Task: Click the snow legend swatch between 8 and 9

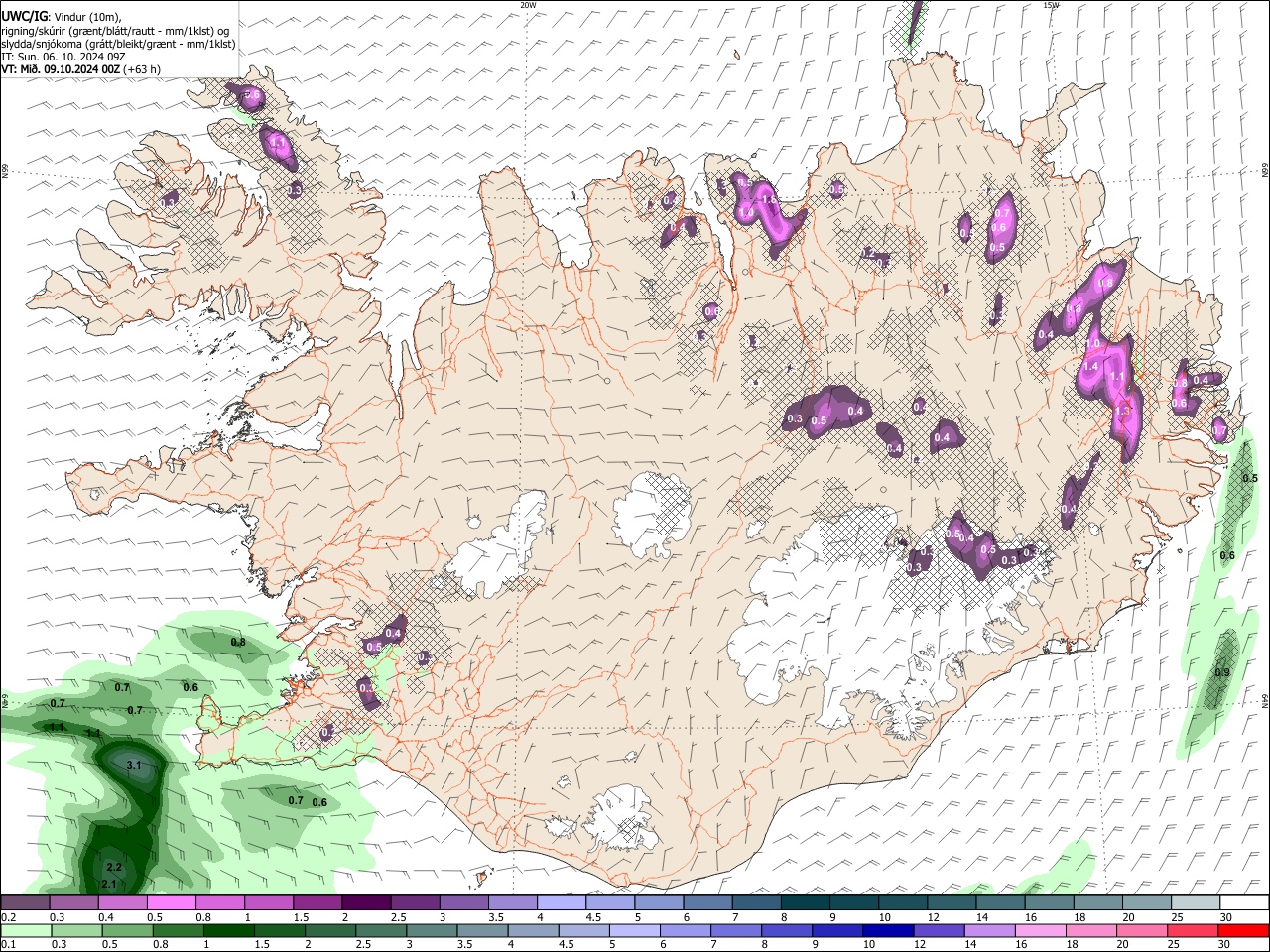Action: (806, 902)
